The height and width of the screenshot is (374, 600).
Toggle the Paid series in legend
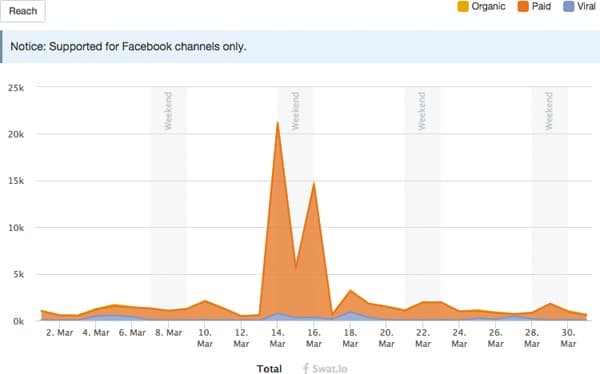click(x=534, y=7)
